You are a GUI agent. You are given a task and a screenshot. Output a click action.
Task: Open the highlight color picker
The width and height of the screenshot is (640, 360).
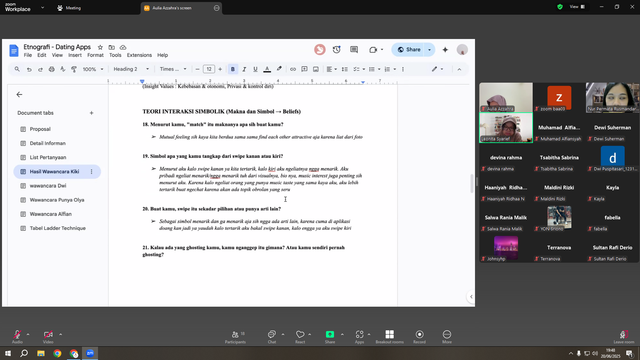(x=279, y=69)
